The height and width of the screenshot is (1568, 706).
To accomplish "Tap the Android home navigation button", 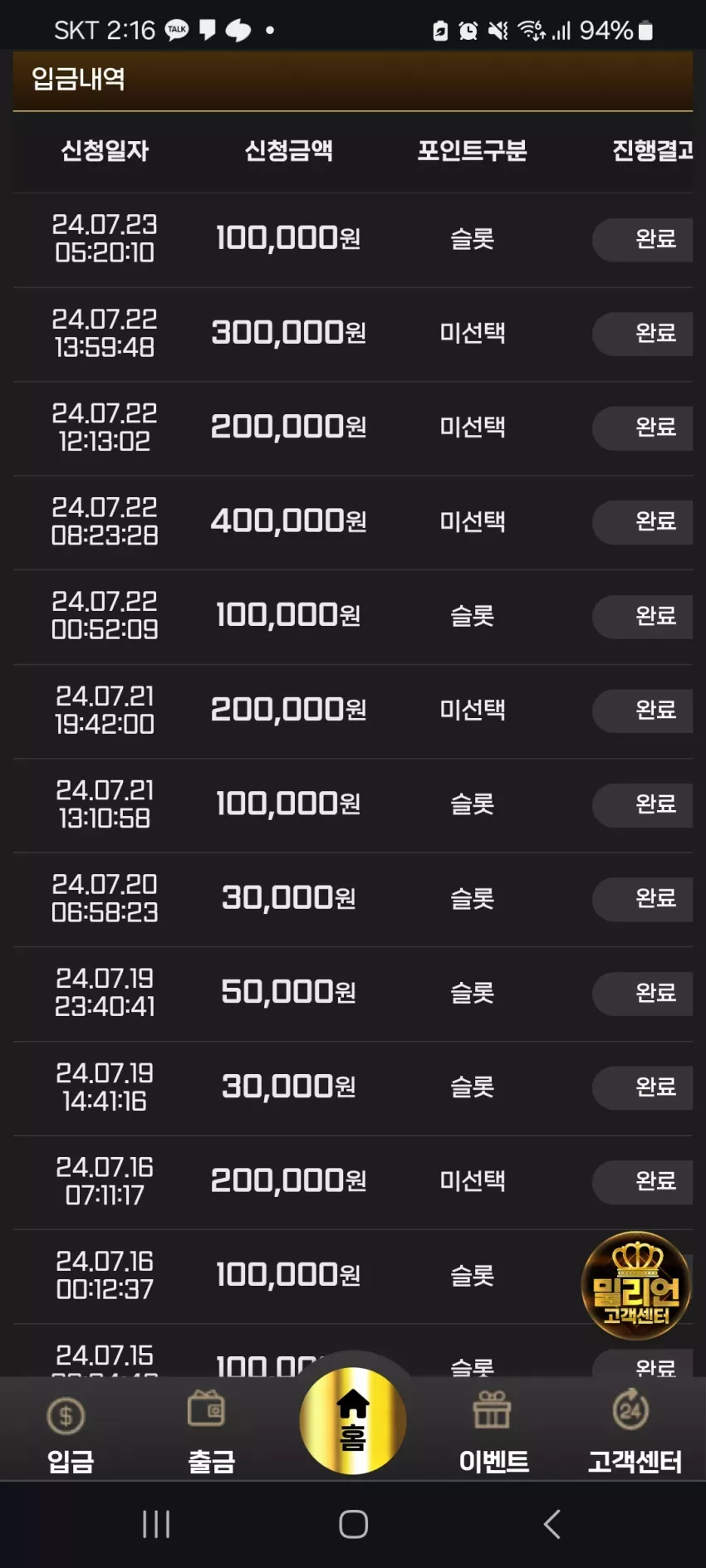I will click(x=354, y=1524).
